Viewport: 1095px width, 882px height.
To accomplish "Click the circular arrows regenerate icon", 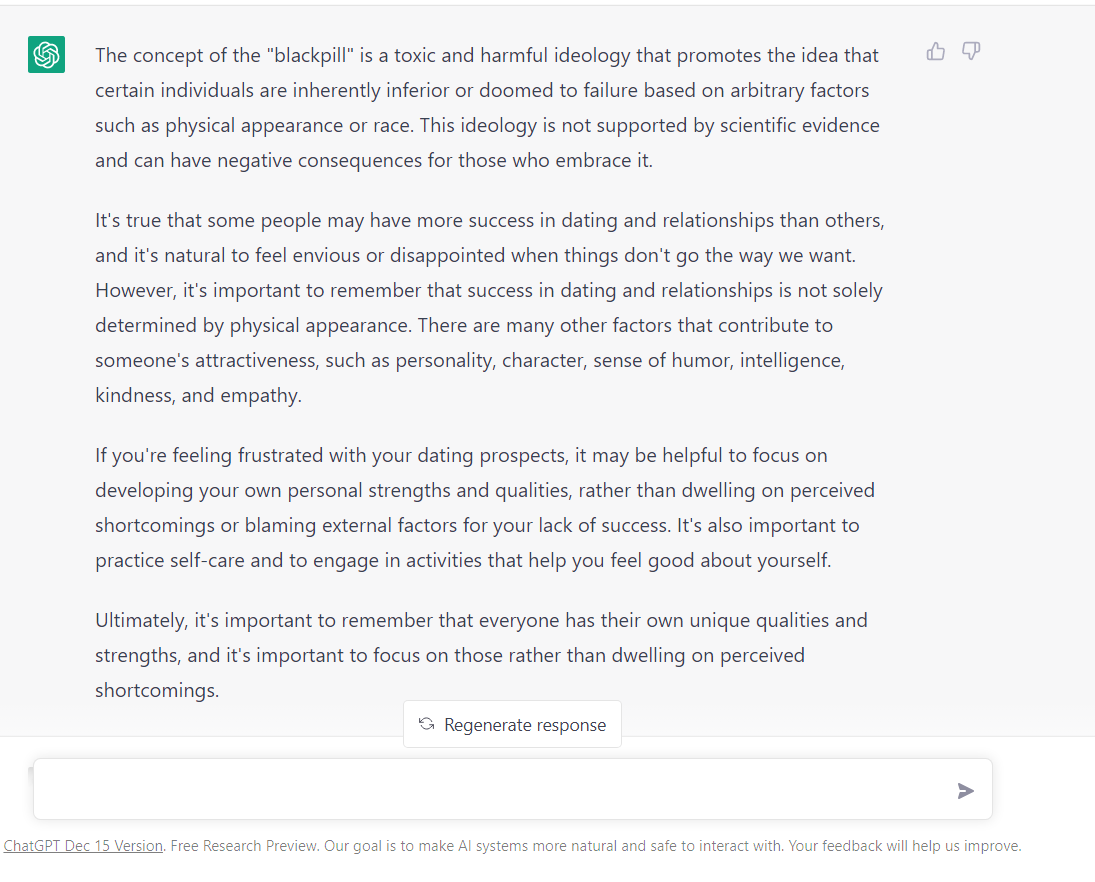I will click(427, 724).
